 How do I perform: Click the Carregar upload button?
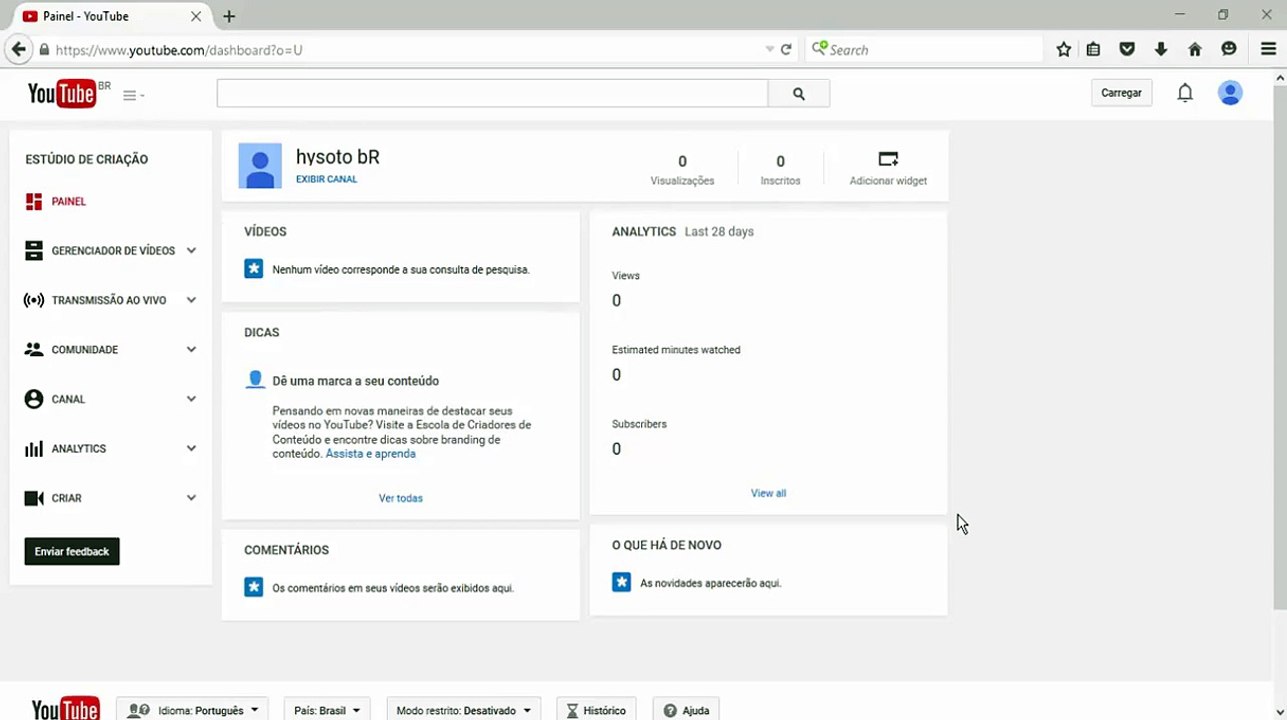[1121, 93]
